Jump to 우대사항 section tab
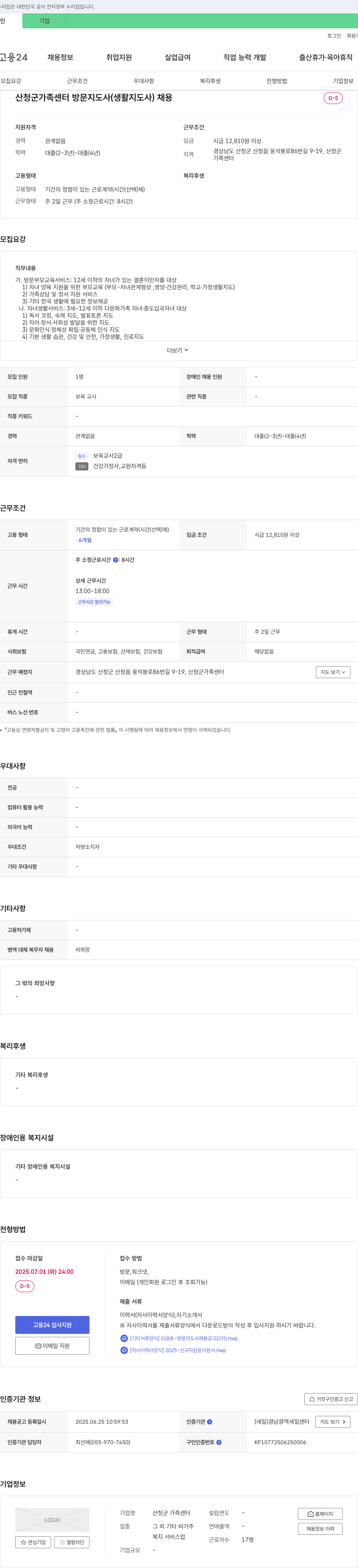This screenshot has width=358, height=1568. pyautogui.click(x=144, y=81)
